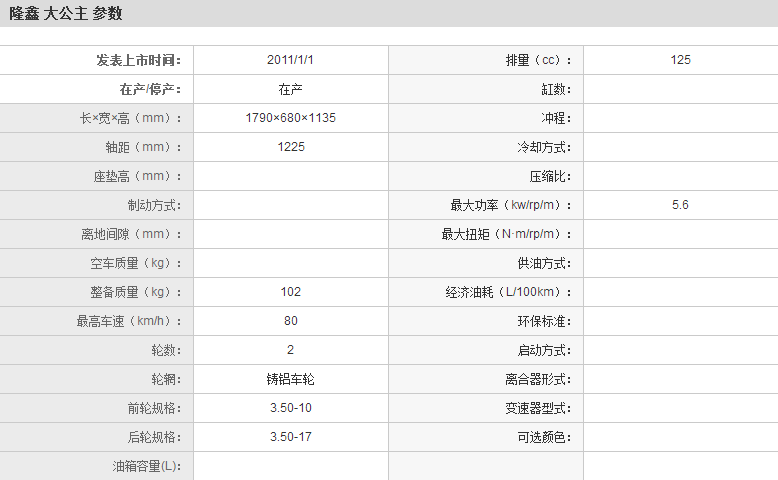This screenshot has height=480, width=778.
Task: Click the 整备质量 value 102
Action: tap(290, 292)
